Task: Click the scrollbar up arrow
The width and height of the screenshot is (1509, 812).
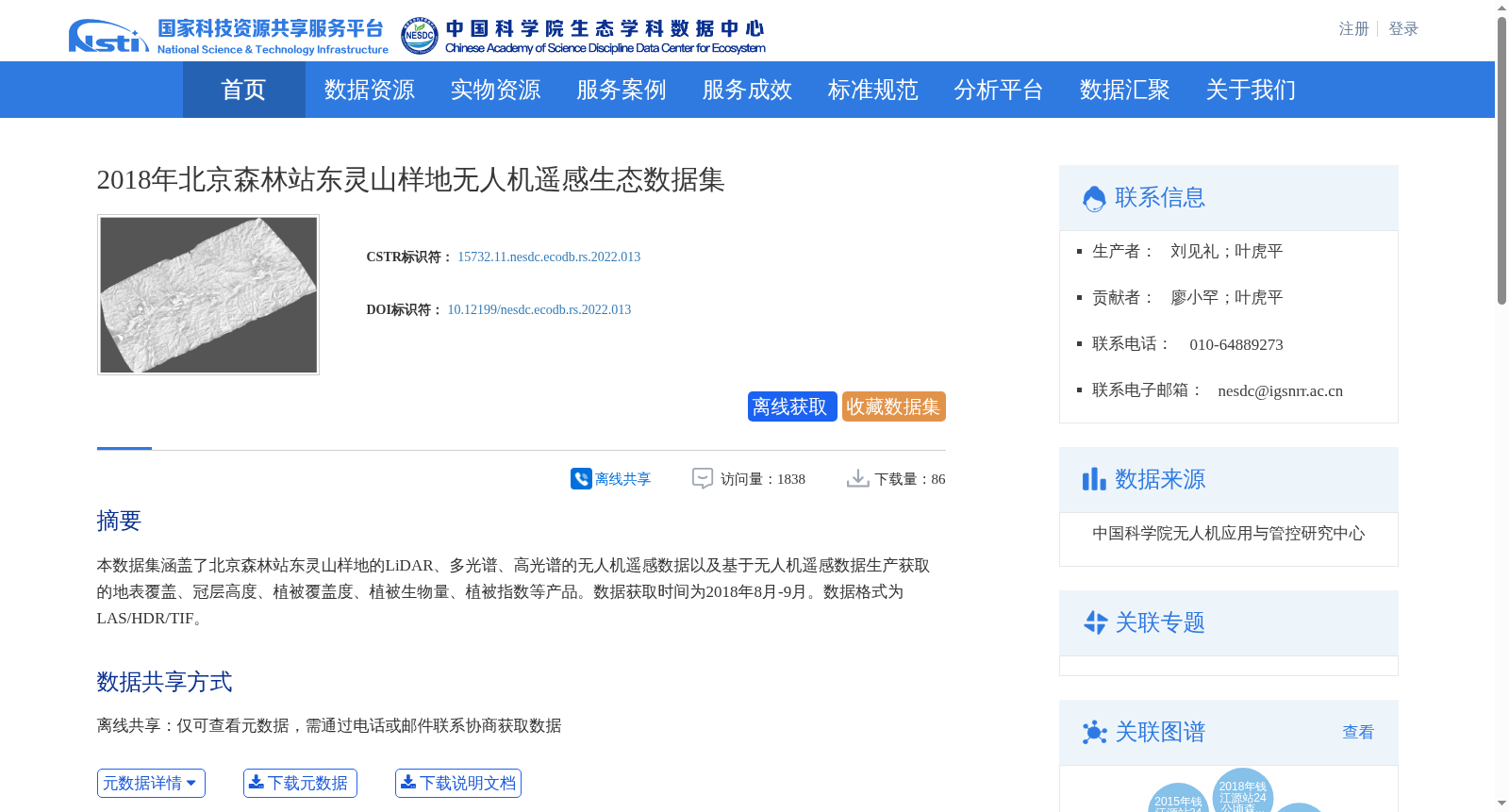Action: pyautogui.click(x=1501, y=8)
